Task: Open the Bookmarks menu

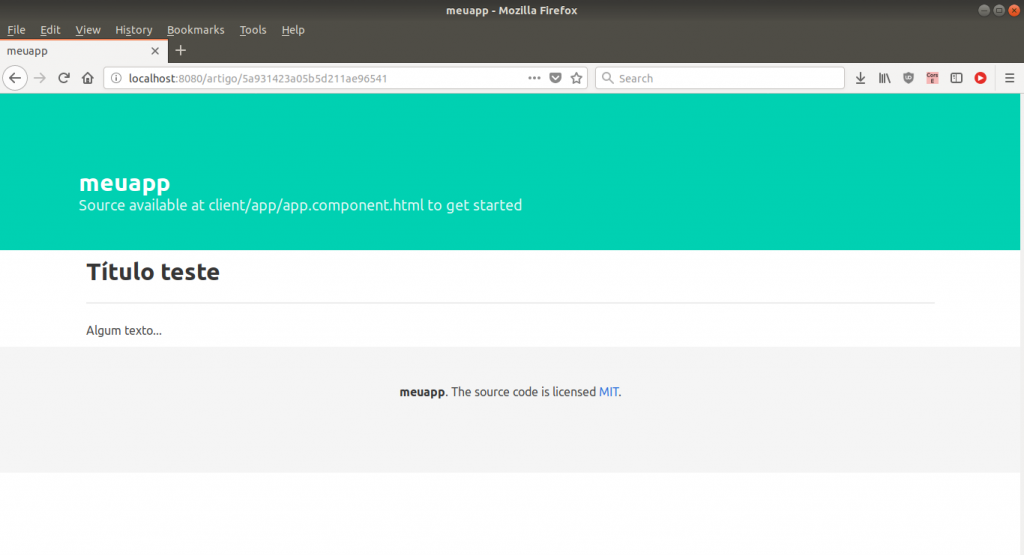Action: pyautogui.click(x=196, y=30)
